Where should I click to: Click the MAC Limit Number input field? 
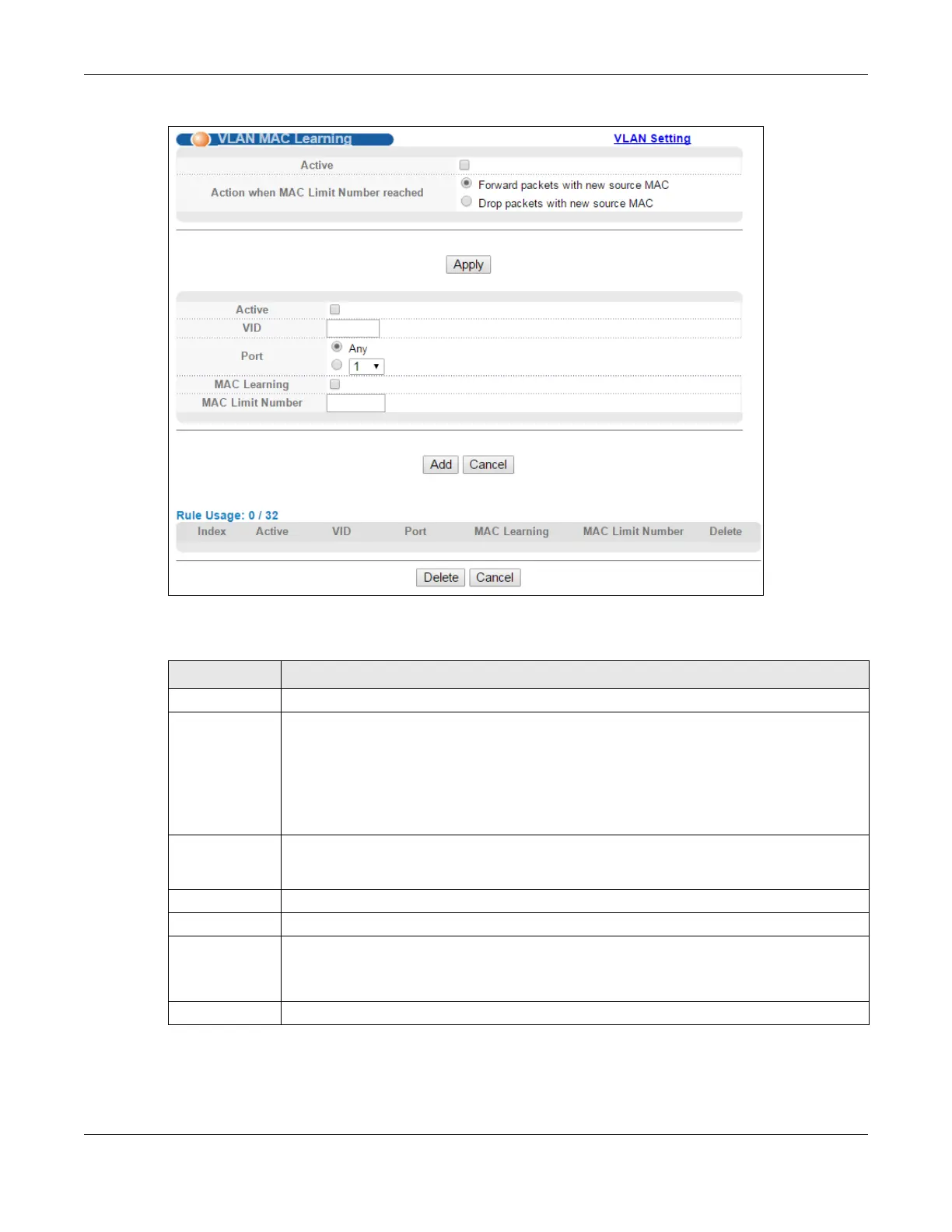(x=356, y=403)
